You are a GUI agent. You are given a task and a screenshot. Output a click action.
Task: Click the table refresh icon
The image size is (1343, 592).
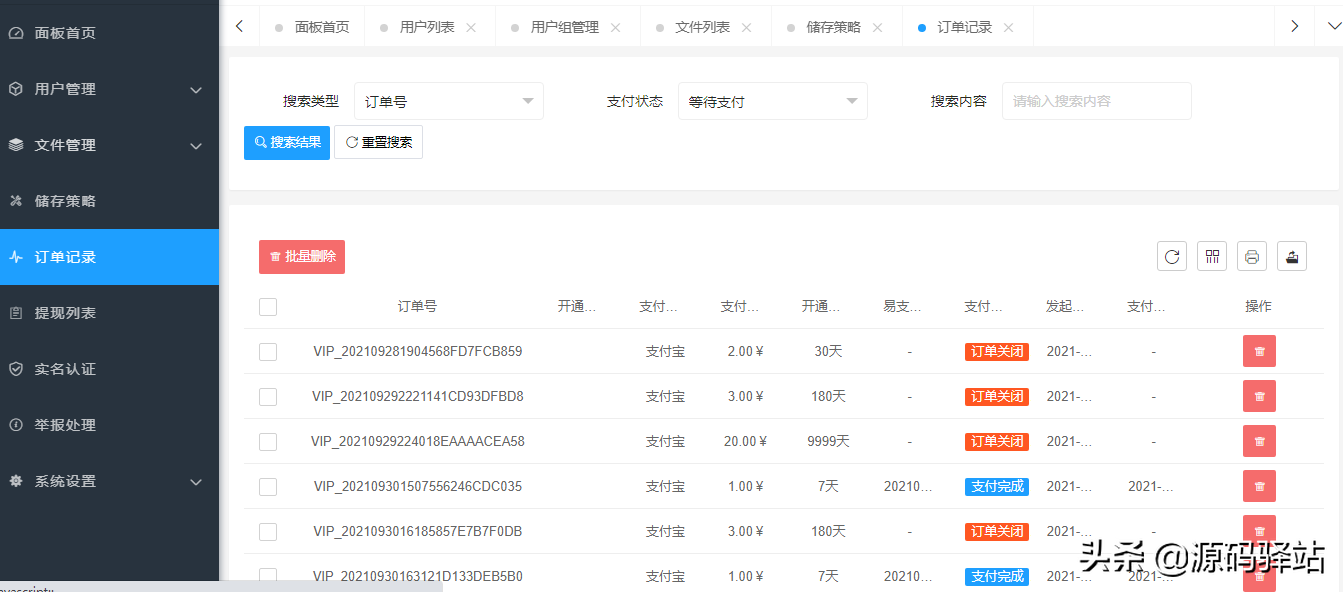point(1172,256)
